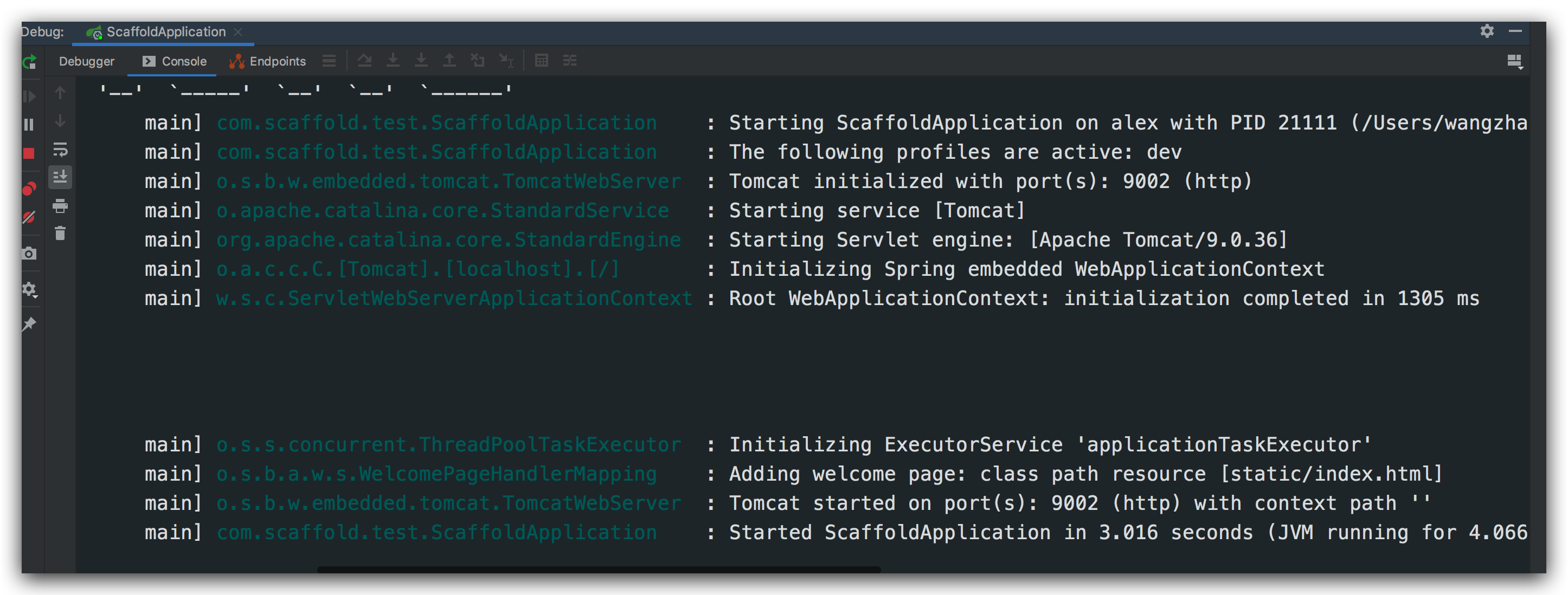Switch to the Debugger tab
This screenshot has width=1568, height=595.
(86, 61)
